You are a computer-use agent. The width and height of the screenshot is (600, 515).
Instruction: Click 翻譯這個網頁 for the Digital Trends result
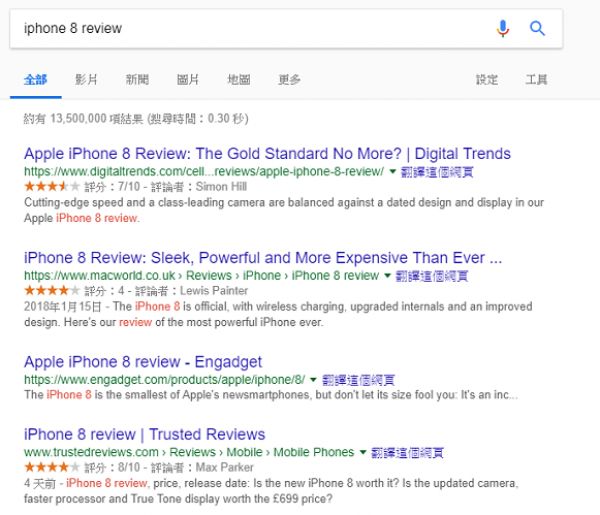(437, 172)
